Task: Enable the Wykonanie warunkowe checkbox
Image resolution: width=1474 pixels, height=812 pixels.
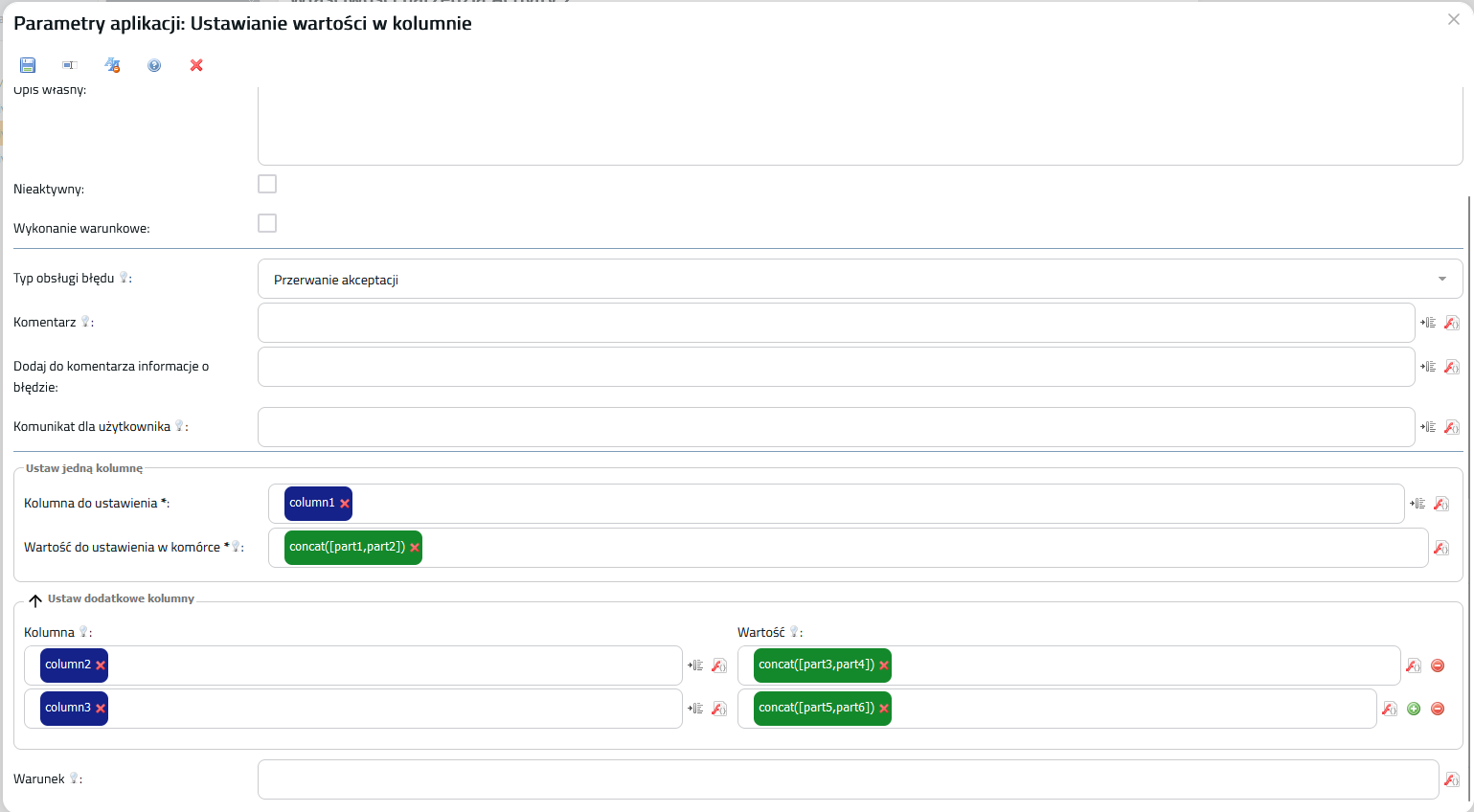Action: tap(267, 223)
